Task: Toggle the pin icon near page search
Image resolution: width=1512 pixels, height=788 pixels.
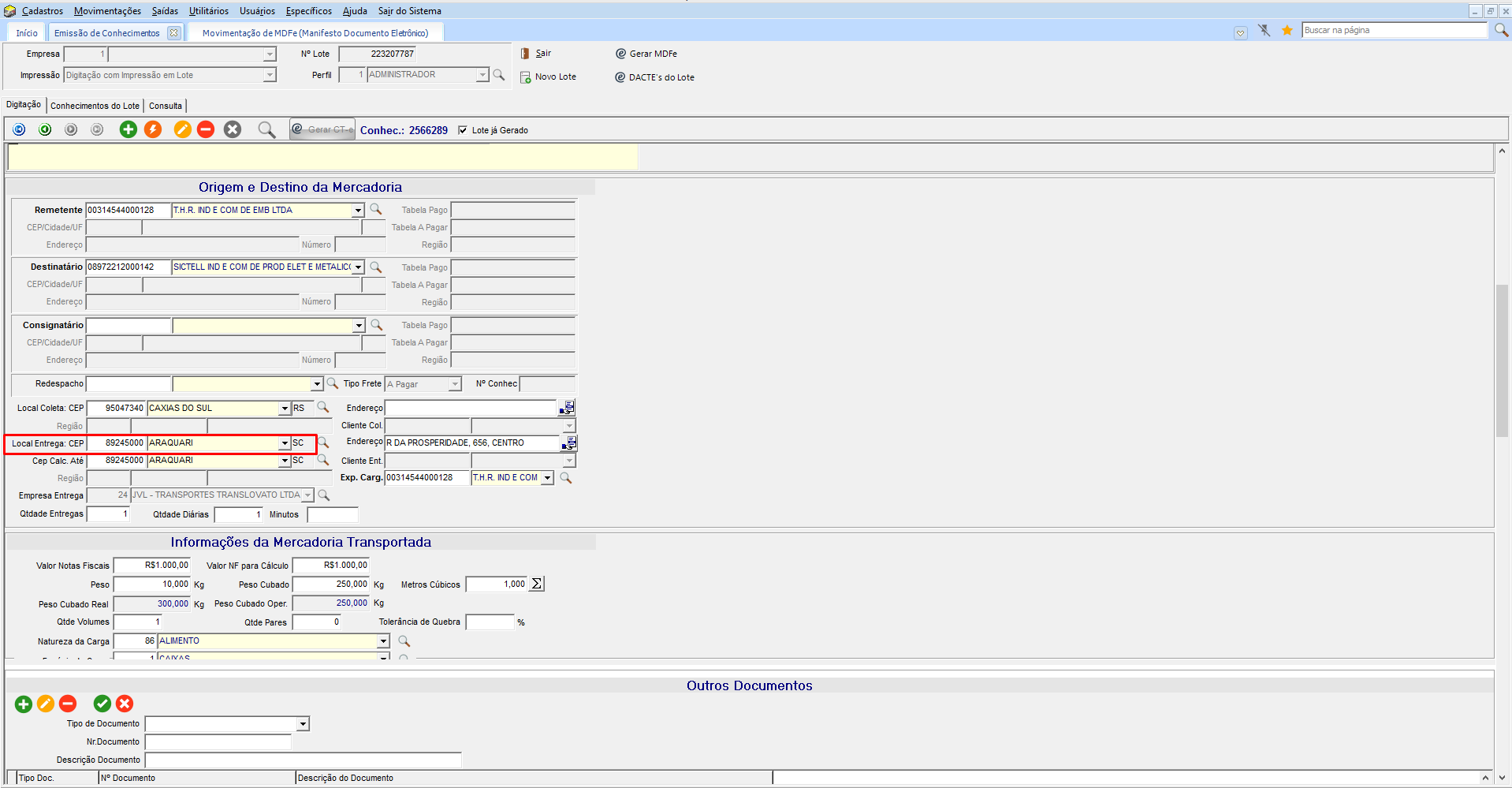Action: [x=1264, y=30]
